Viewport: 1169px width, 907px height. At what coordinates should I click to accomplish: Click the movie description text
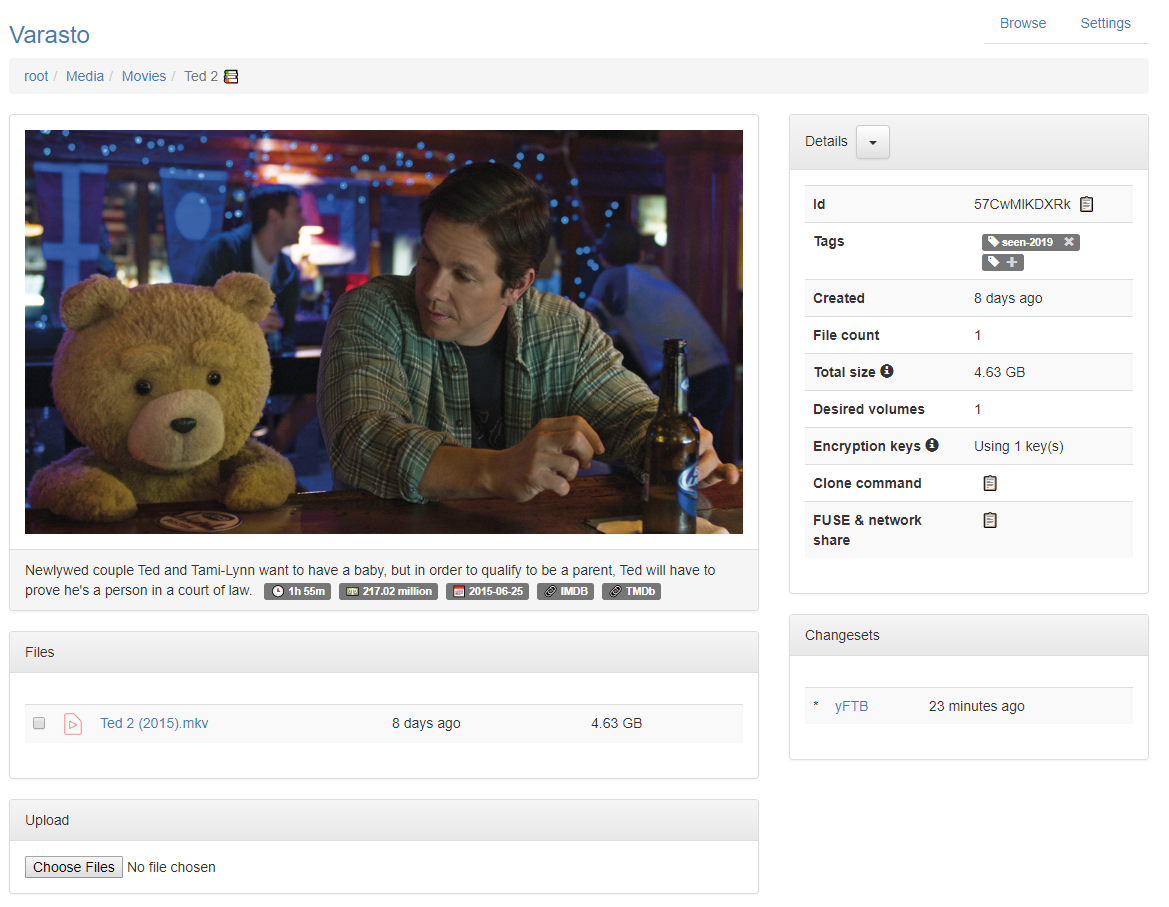click(x=370, y=580)
